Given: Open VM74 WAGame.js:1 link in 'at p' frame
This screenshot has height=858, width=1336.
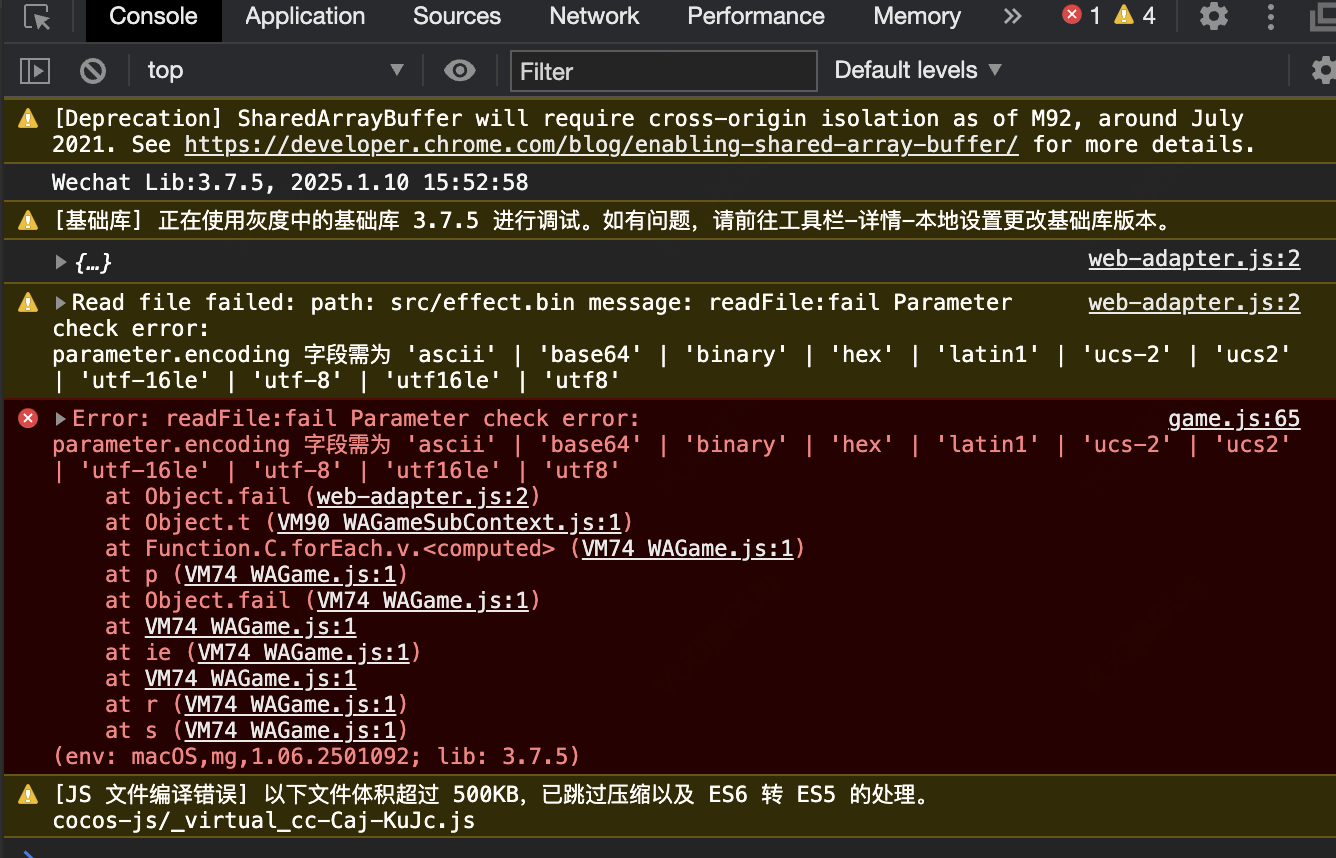Looking at the screenshot, I should click(x=291, y=574).
